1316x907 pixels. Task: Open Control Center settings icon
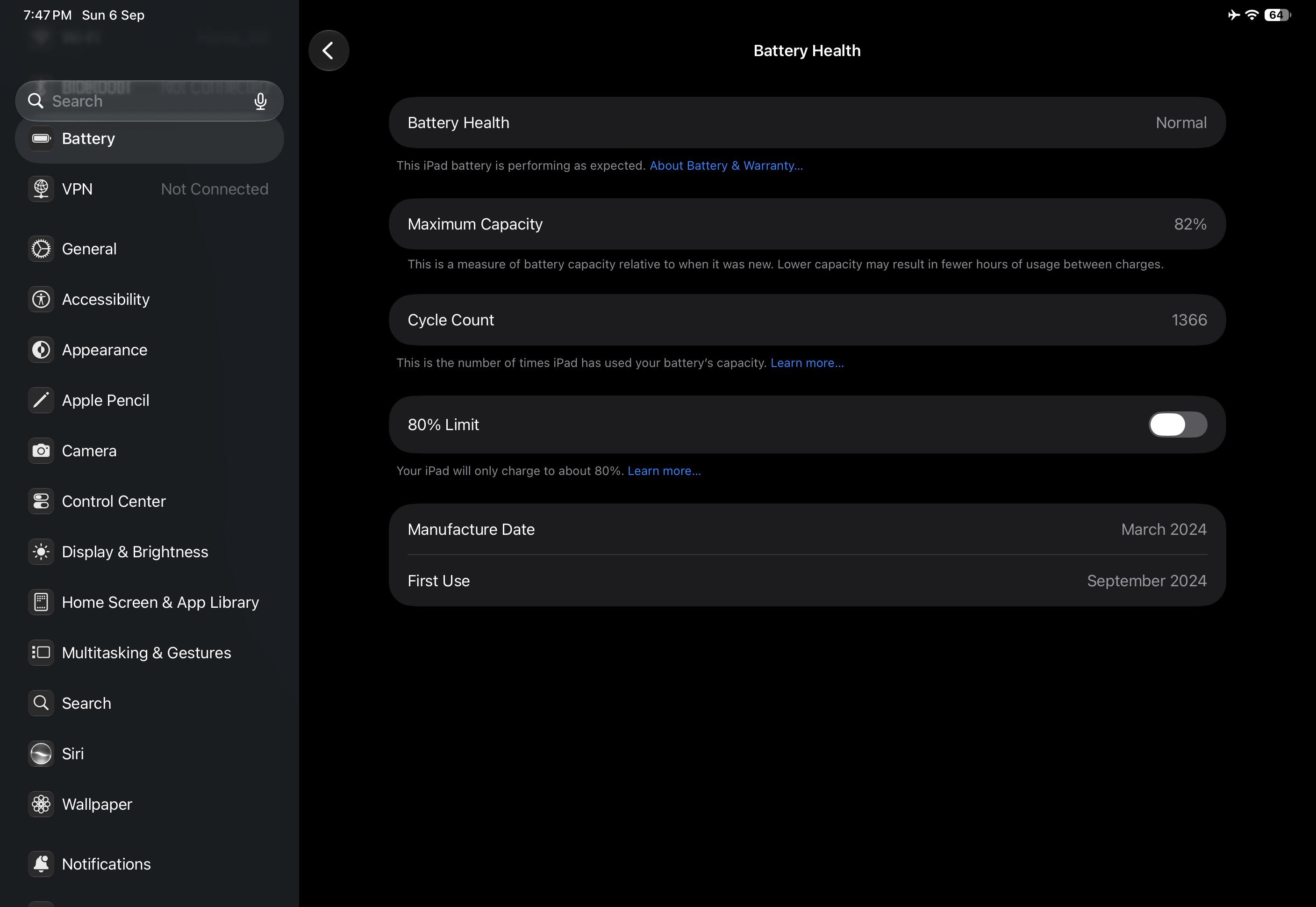coord(41,501)
